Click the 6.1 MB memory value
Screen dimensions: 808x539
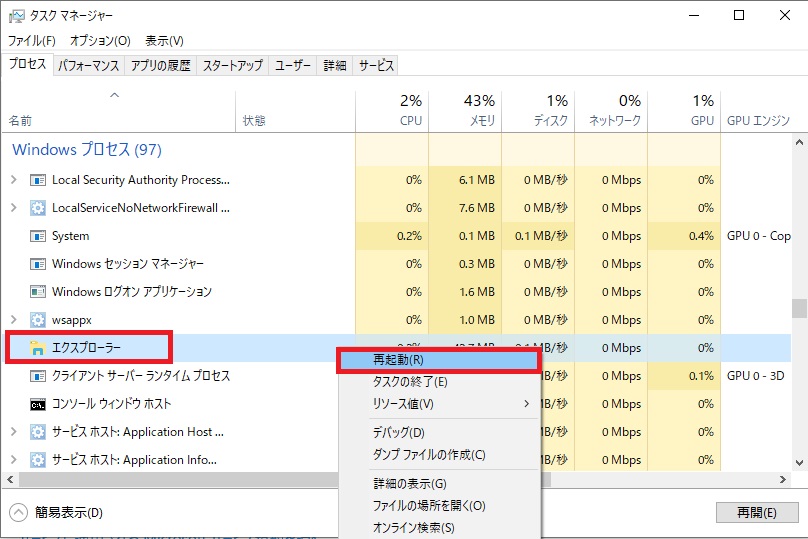477,180
